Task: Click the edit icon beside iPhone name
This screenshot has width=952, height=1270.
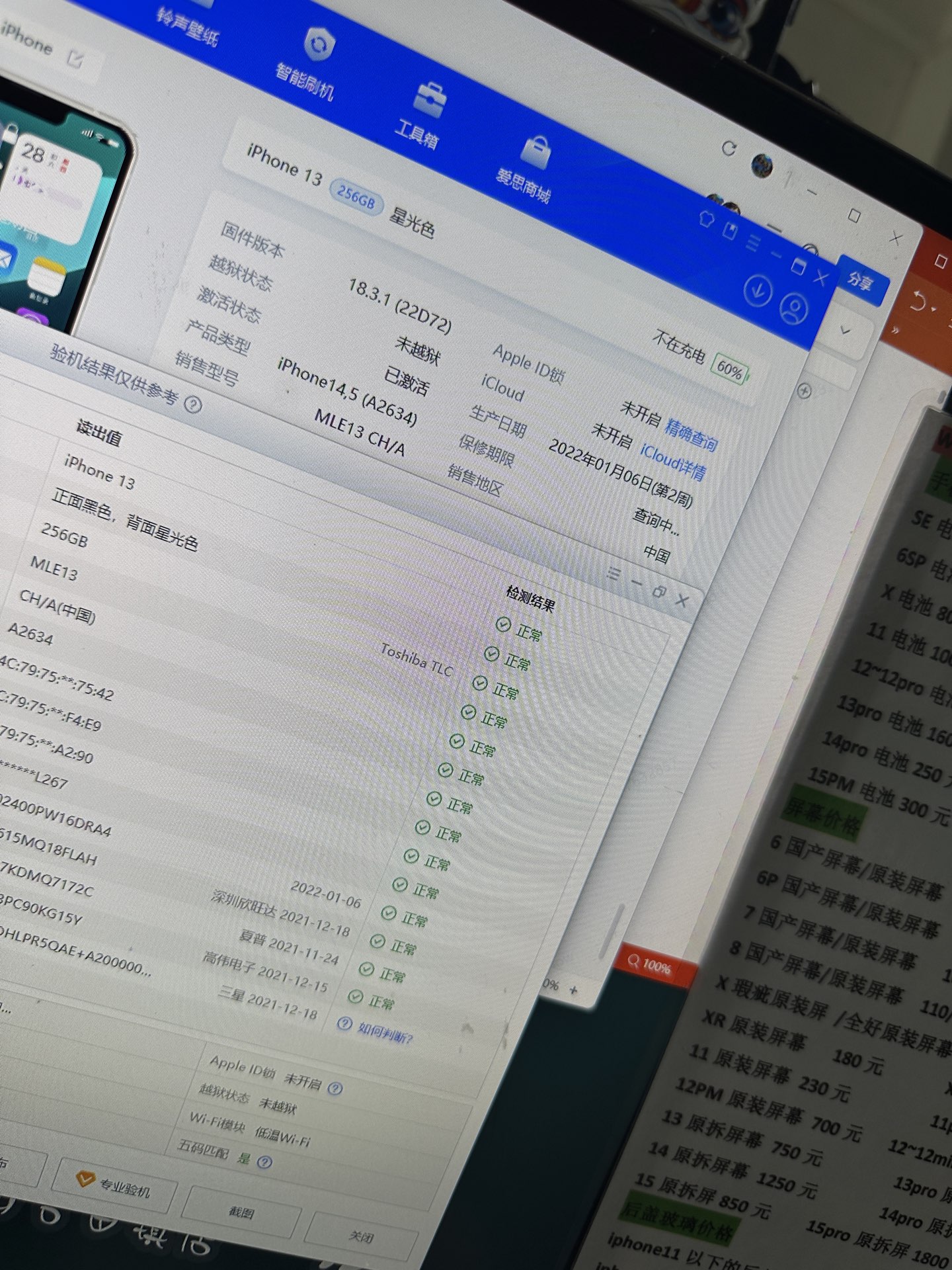Action: click(x=76, y=59)
